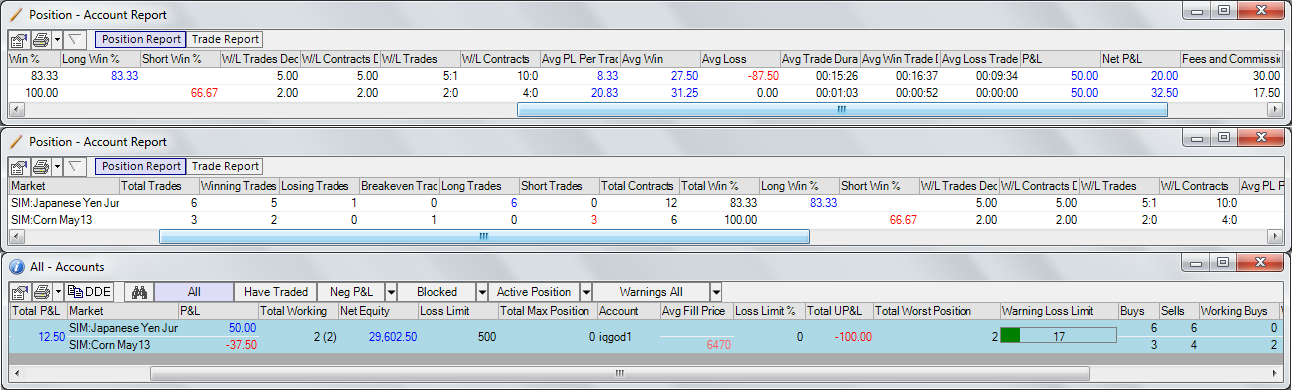This screenshot has height=391, width=1292.
Task: Click horizontal scrollbar thumb in All Accounts
Action: (x=619, y=373)
